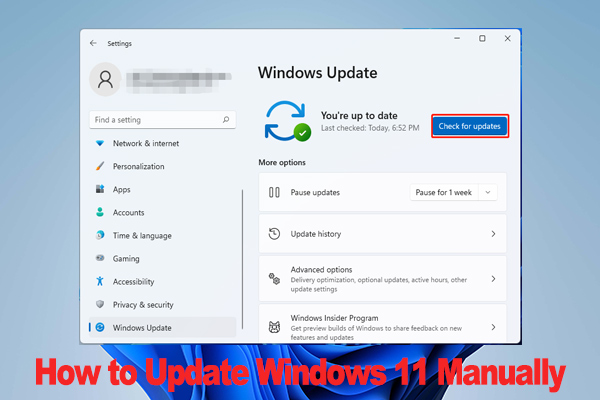Screen dimensions: 600x400
Task: Click the Windows Update sidebar icon
Action: (100, 327)
